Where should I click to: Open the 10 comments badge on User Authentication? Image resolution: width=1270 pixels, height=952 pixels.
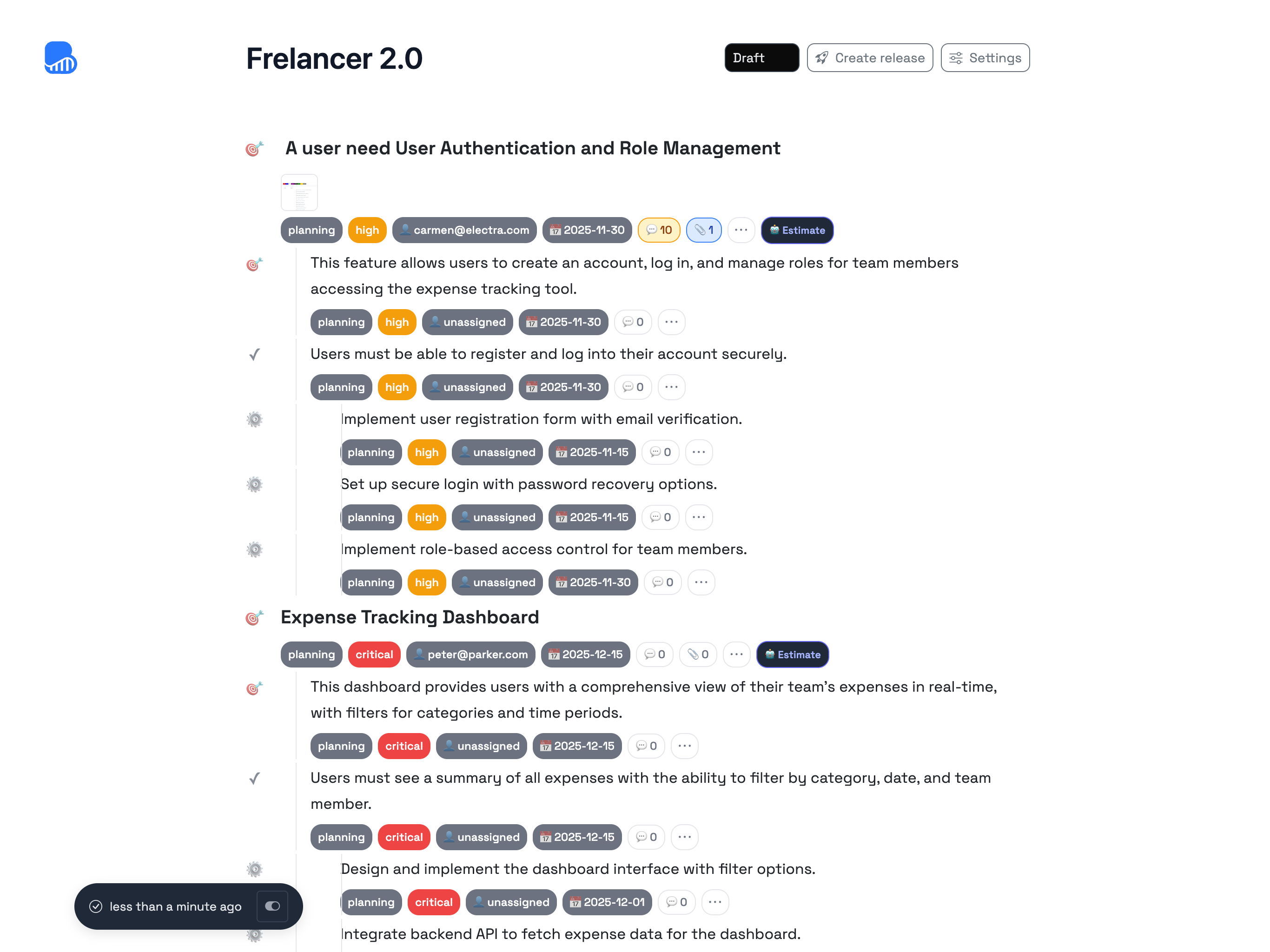659,230
